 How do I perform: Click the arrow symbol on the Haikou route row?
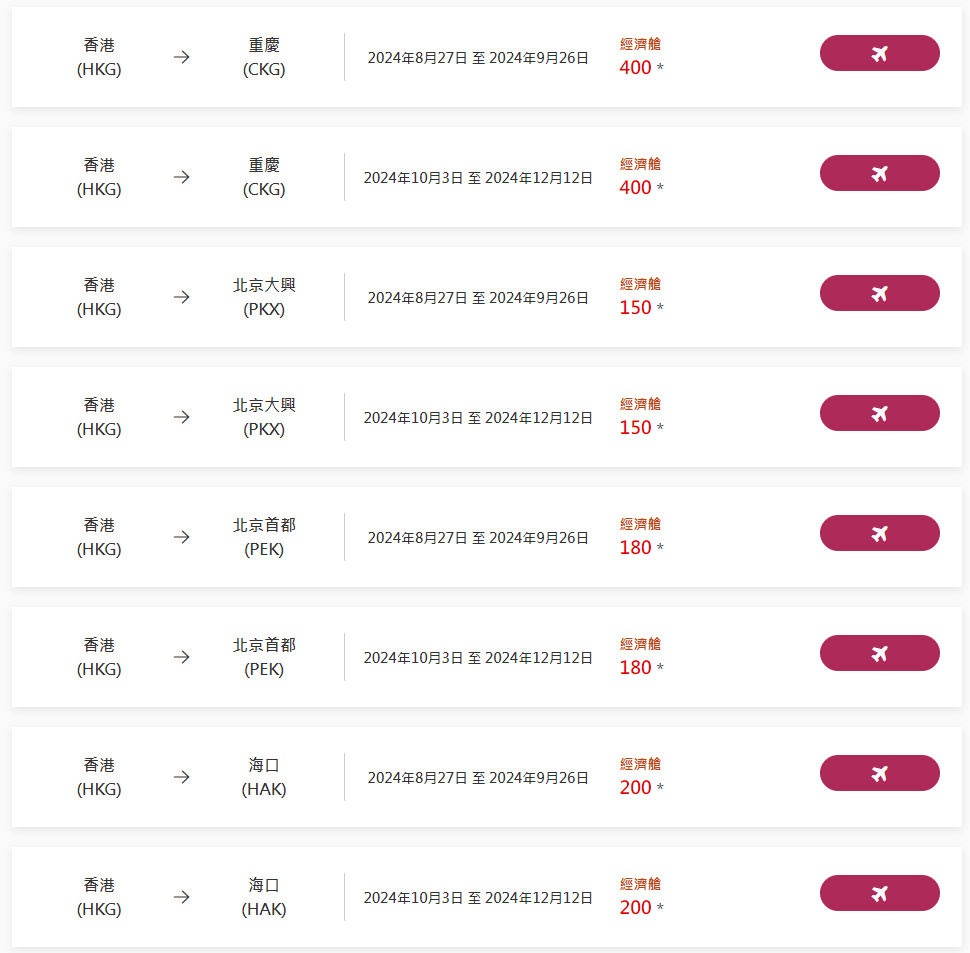[181, 778]
